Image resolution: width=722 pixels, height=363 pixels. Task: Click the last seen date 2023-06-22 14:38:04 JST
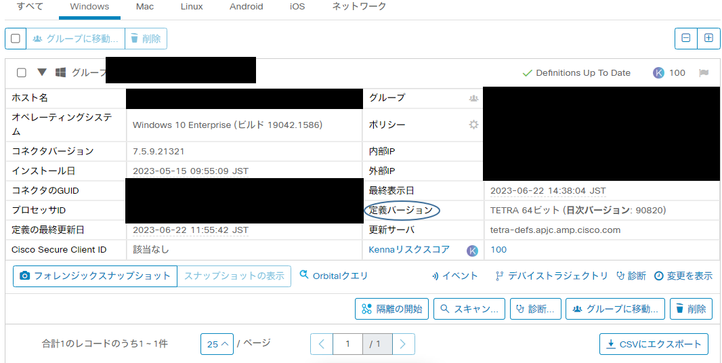coord(548,191)
